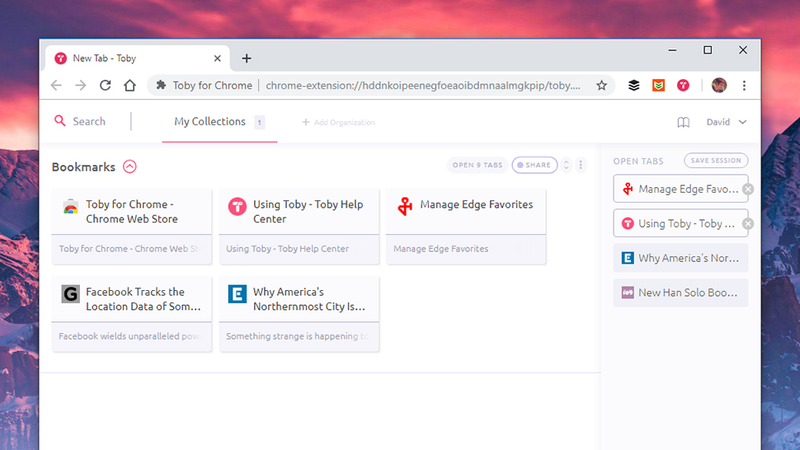Reload the current page

pos(105,85)
